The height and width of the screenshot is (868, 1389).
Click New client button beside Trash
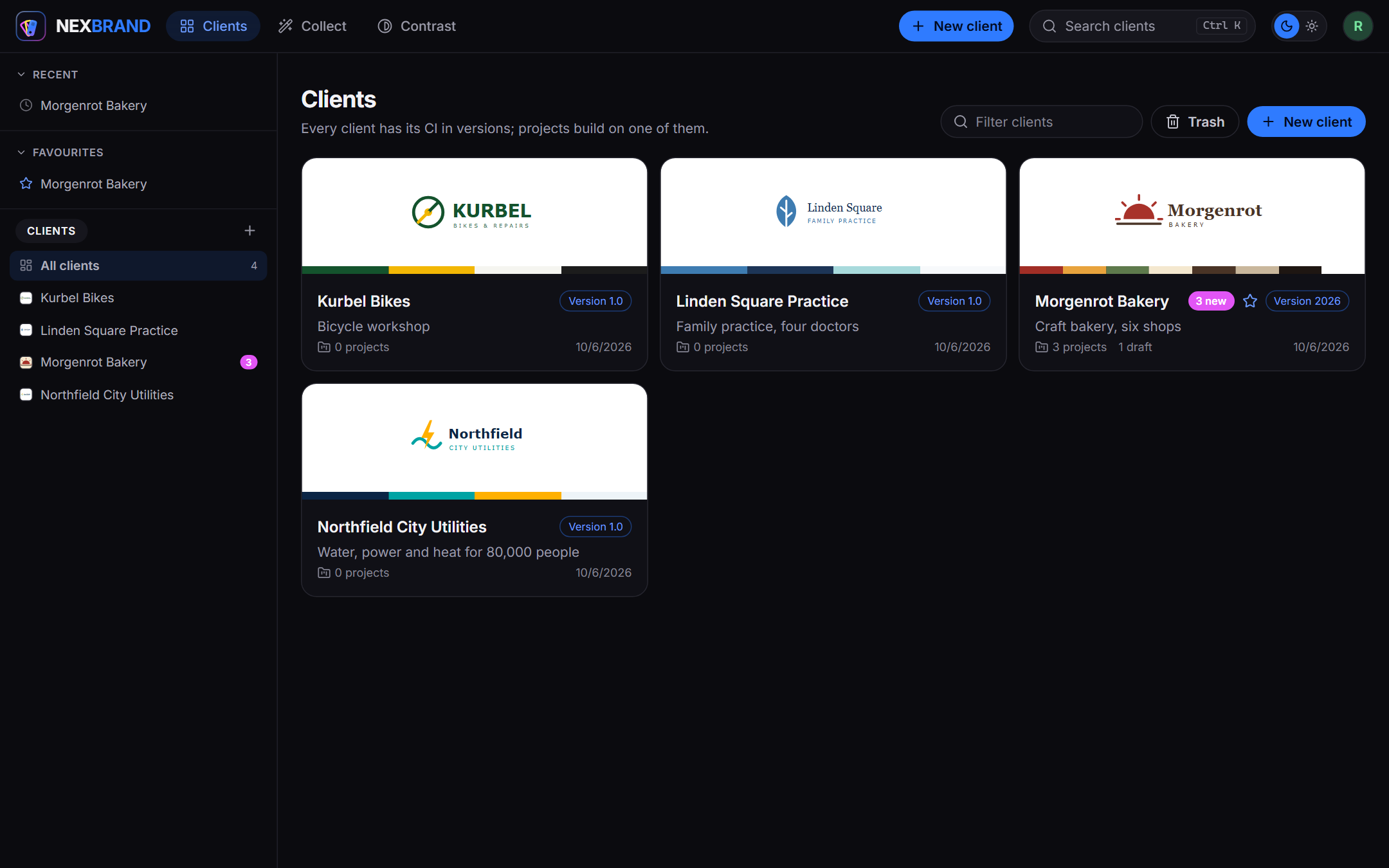pos(1307,122)
